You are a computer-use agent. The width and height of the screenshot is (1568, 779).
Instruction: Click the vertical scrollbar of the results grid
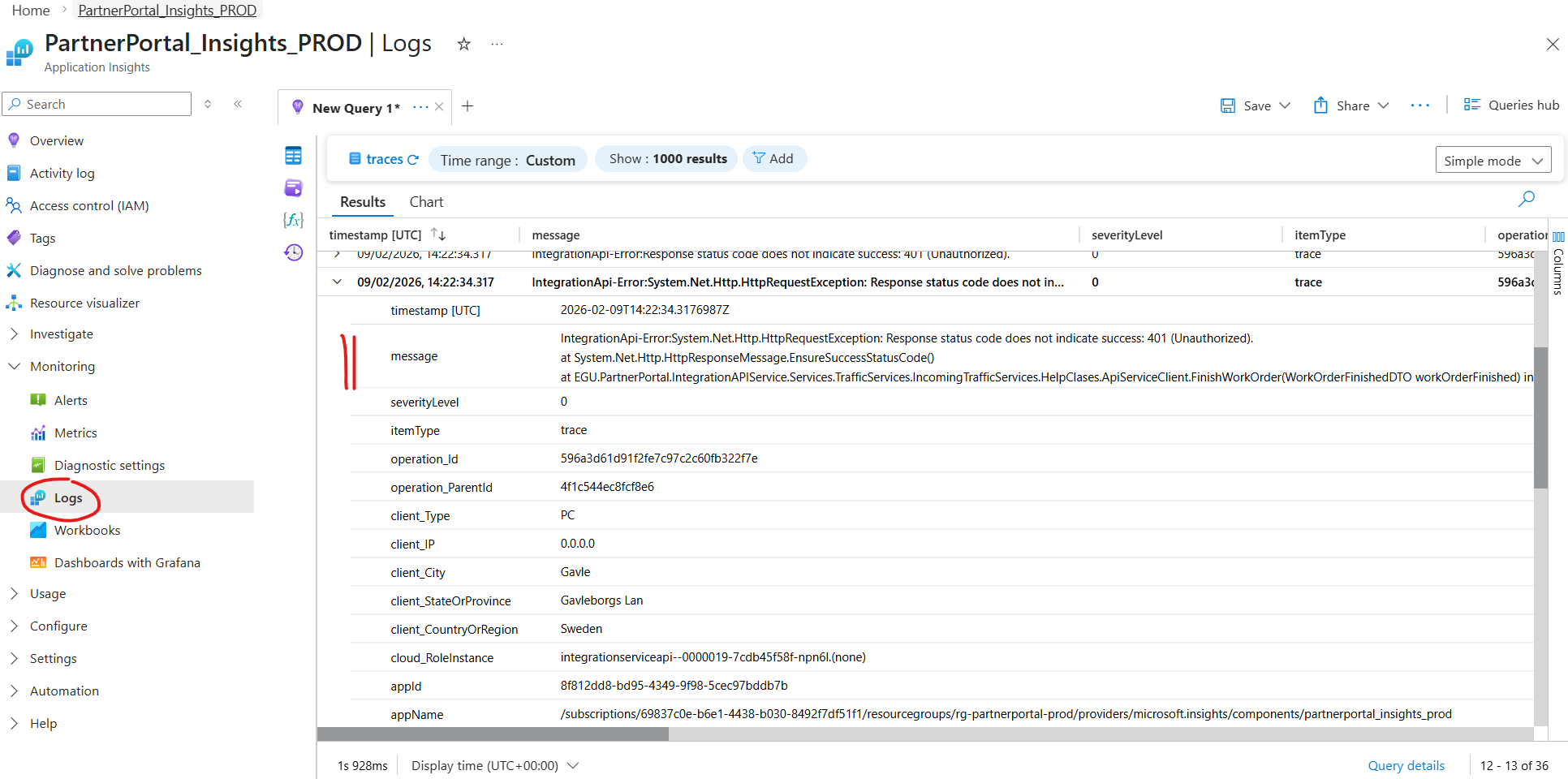(x=1540, y=418)
